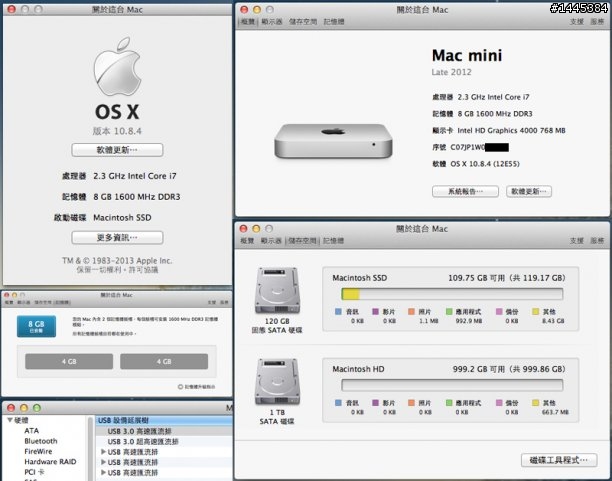Click the 663.7 MB other value
Image resolution: width=612 pixels, height=481 pixels.
[x=555, y=412]
